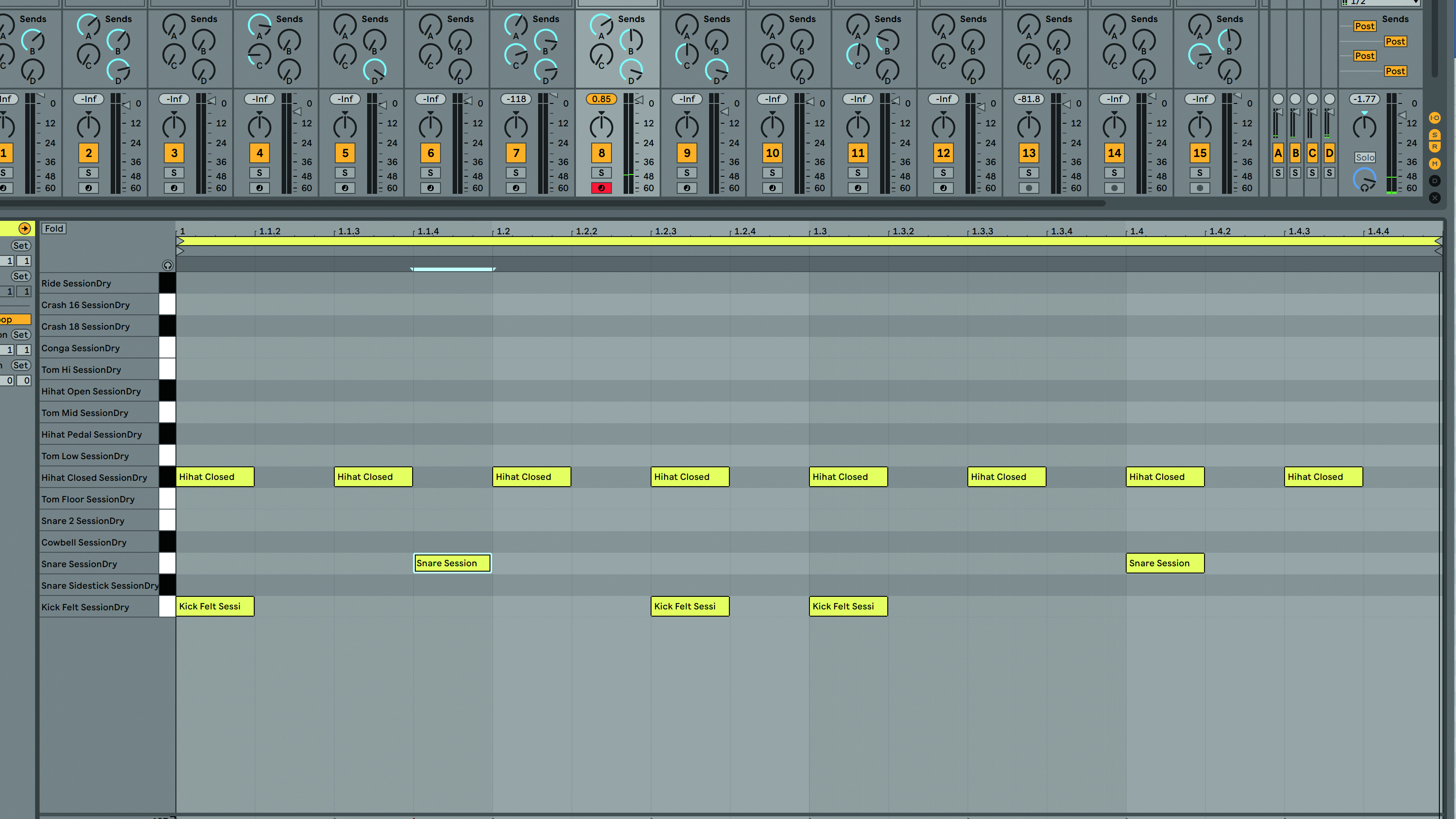
Task: Select the Hihat Closed SessionDry drum row
Action: (94, 477)
